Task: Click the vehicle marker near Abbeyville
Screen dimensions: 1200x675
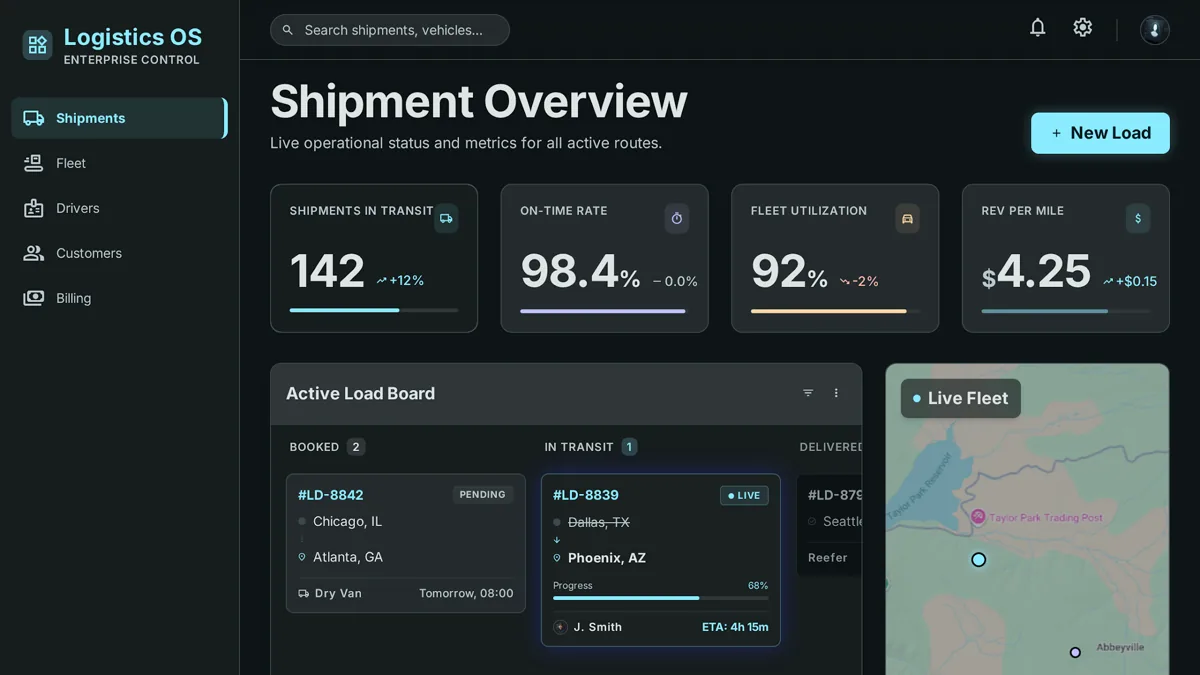Action: (x=1075, y=652)
